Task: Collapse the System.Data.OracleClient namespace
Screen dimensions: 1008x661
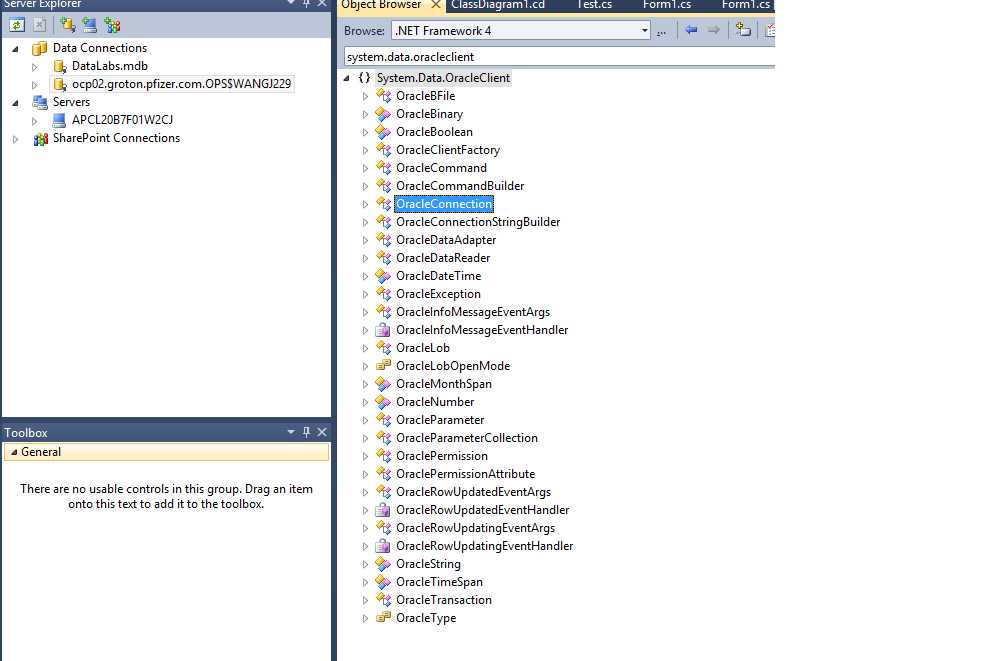Action: [x=346, y=78]
